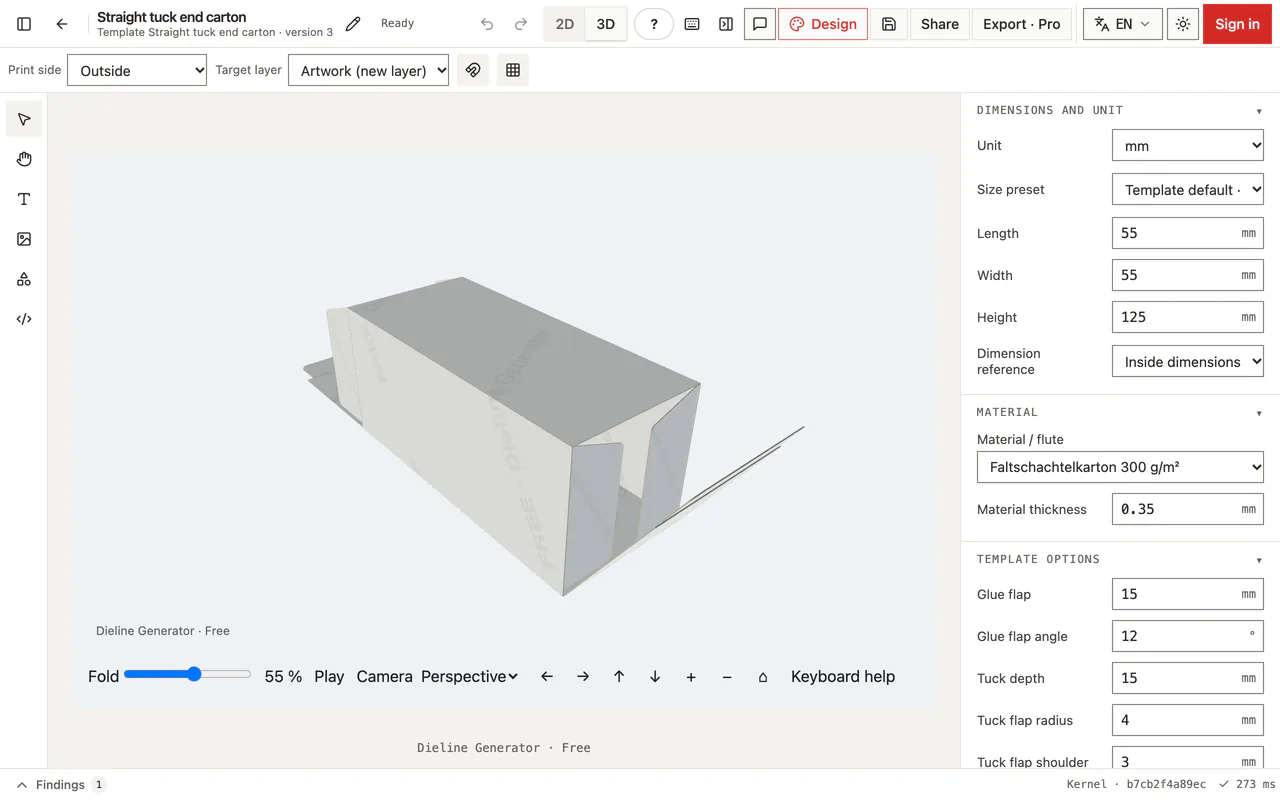Viewport: 1280px width, 800px height.
Task: Open the code brackets tool
Action: tap(24, 319)
